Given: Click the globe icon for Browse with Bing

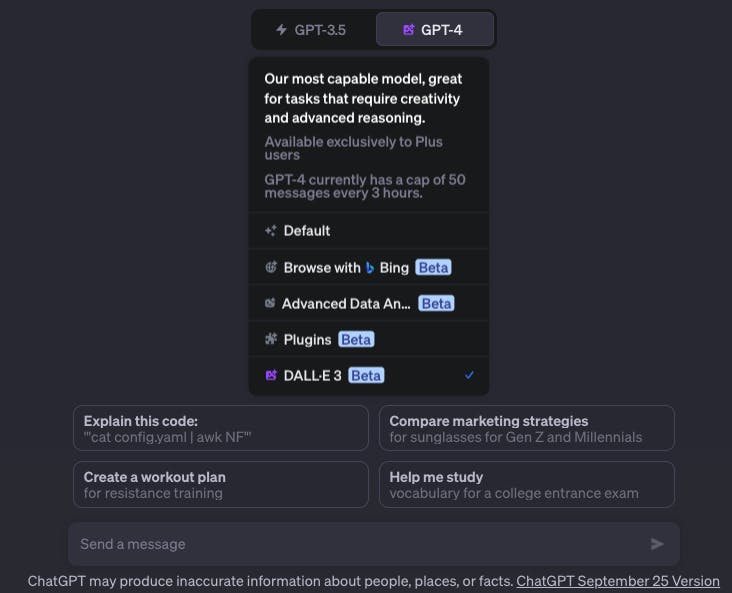Looking at the screenshot, I should [x=271, y=267].
